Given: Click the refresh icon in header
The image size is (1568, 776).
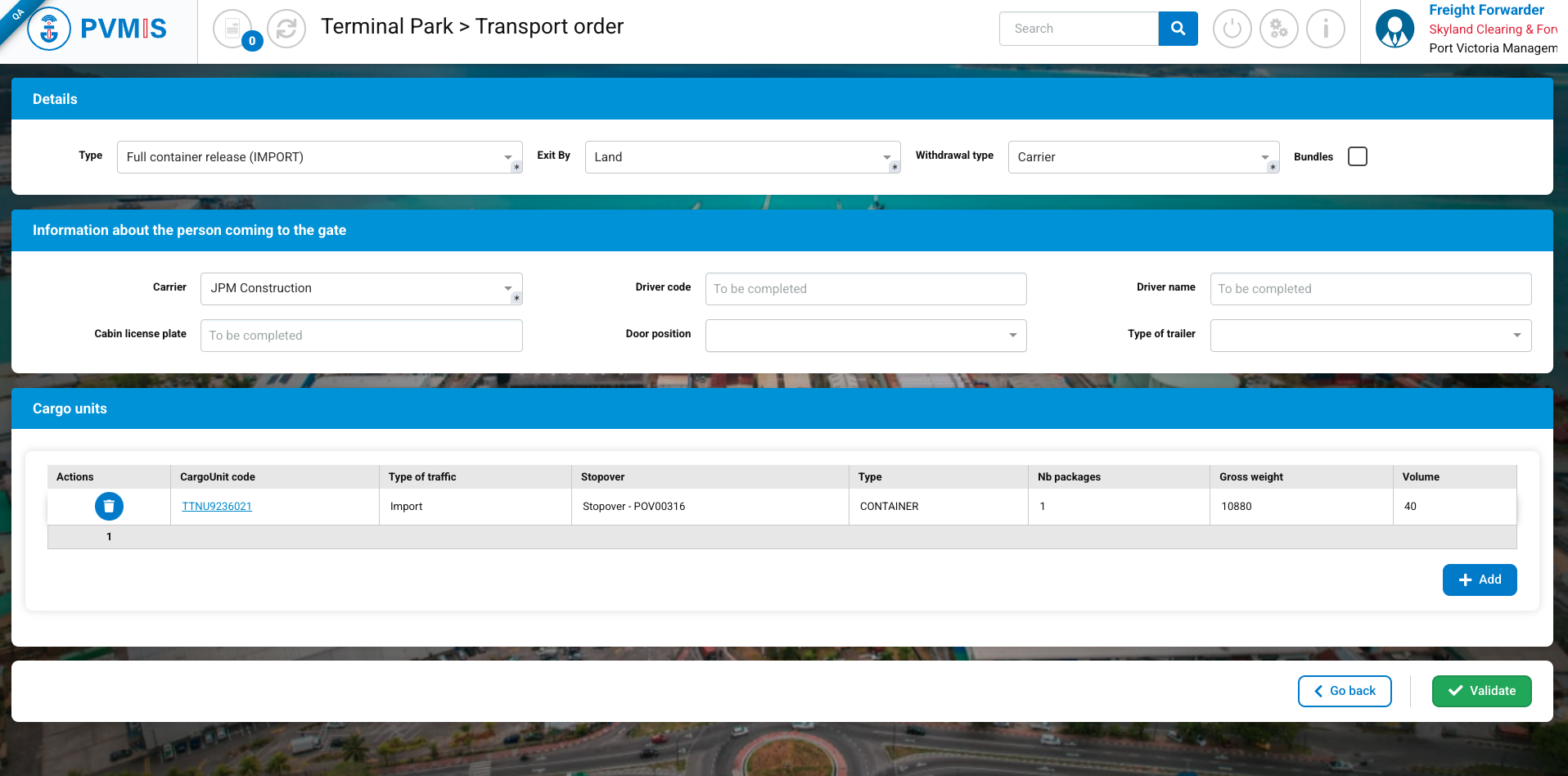Looking at the screenshot, I should pyautogui.click(x=286, y=29).
